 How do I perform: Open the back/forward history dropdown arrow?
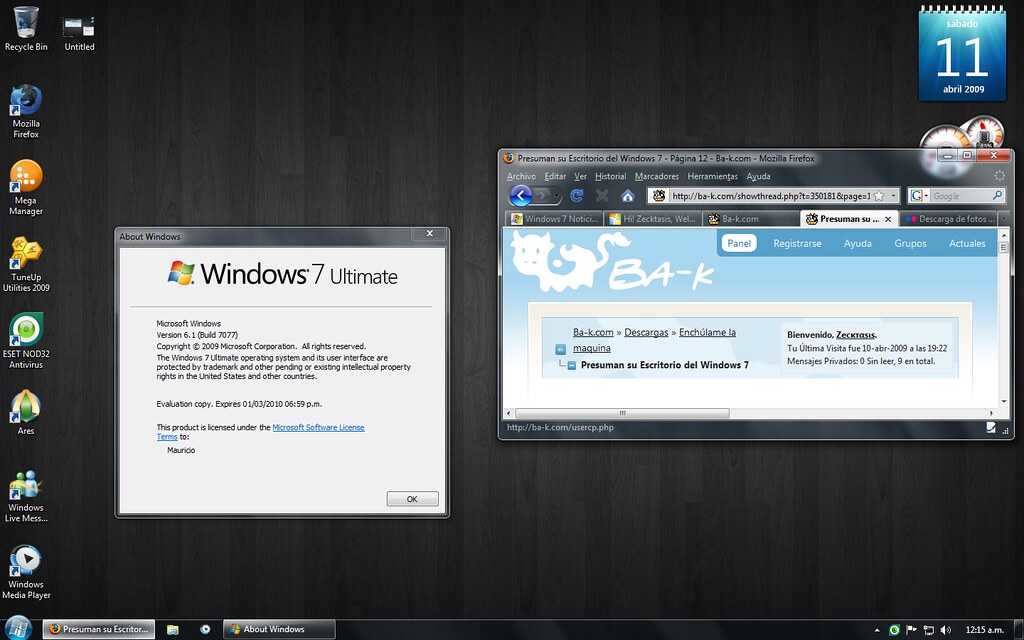(556, 195)
